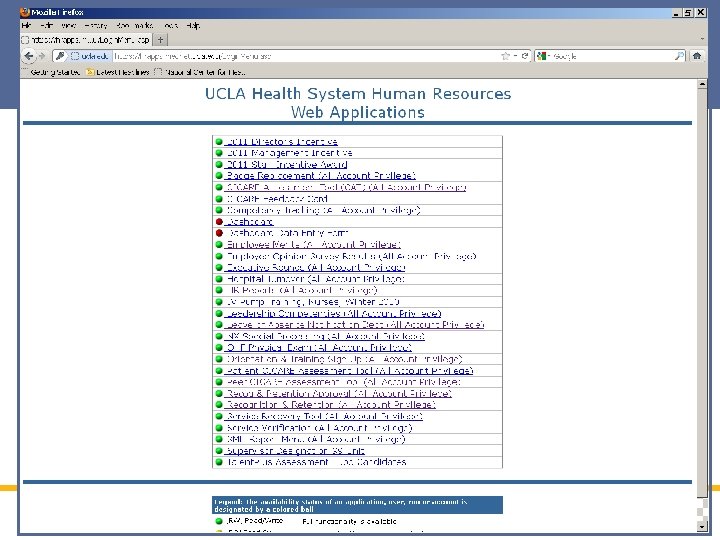This screenshot has width=720, height=540.
Task: Open the Supervisor Designation link
Action: tap(295, 450)
